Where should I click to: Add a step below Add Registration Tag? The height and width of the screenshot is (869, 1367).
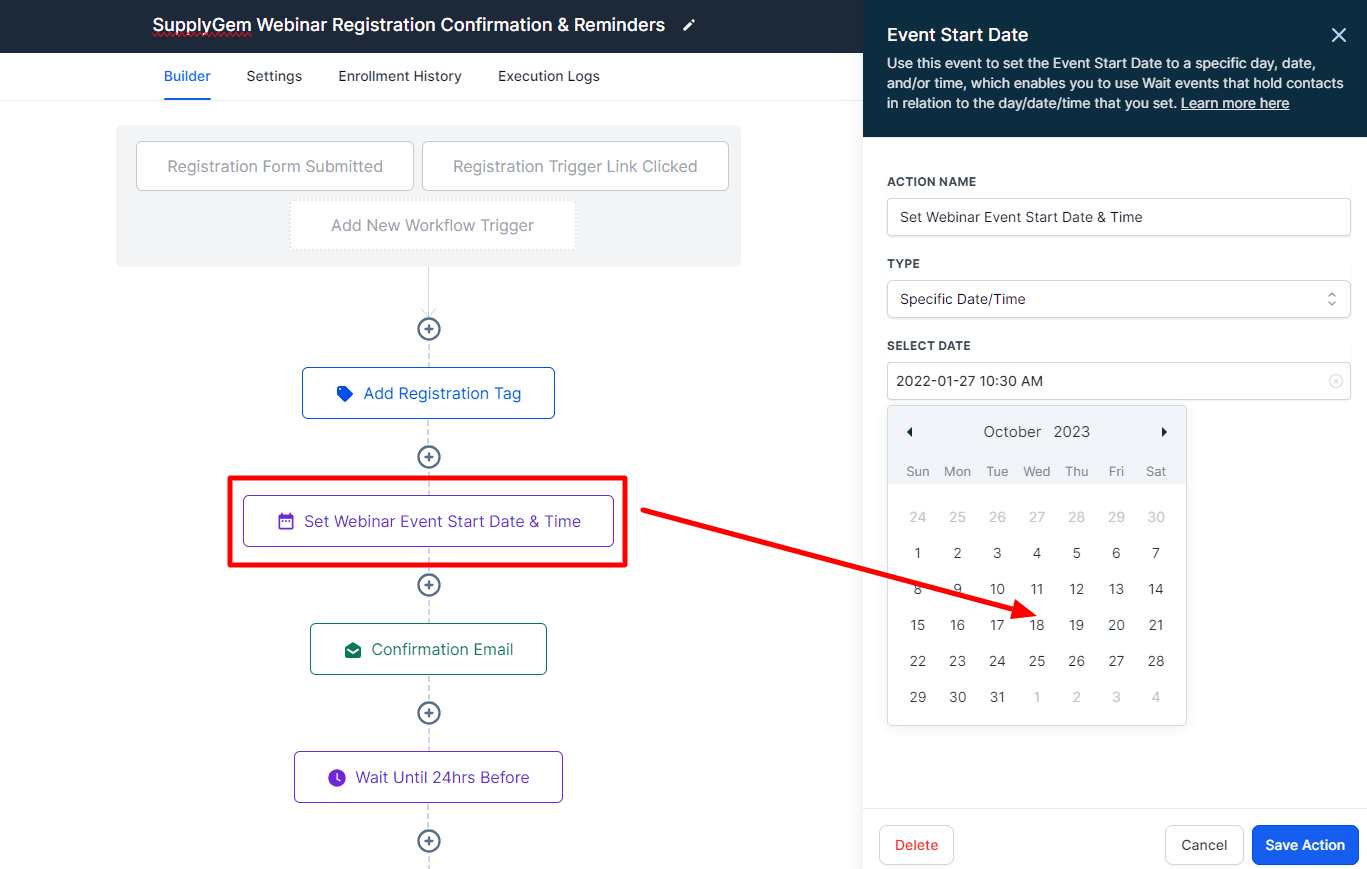[x=429, y=457]
